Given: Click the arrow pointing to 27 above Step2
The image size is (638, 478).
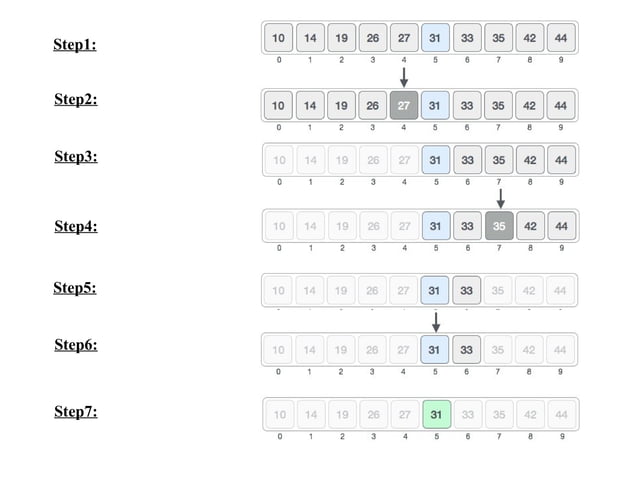Looking at the screenshot, I should click(x=404, y=77).
